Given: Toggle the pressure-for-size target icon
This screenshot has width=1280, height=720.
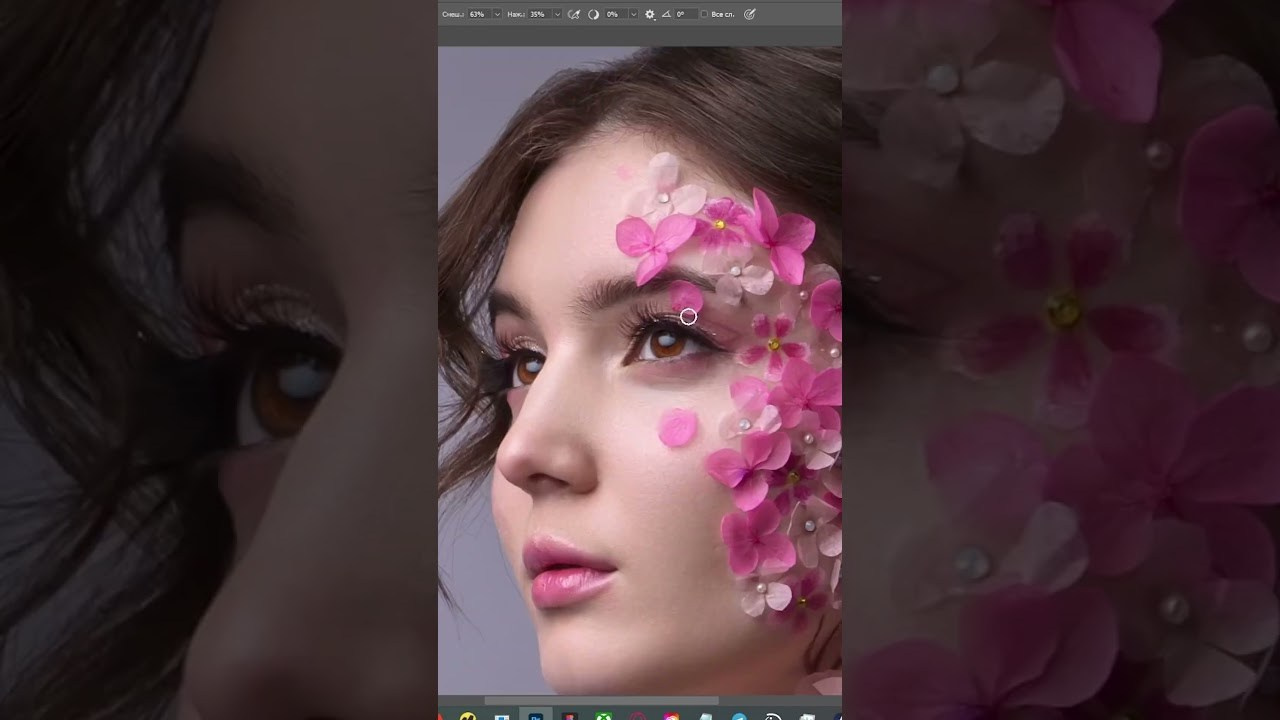Looking at the screenshot, I should click(750, 14).
